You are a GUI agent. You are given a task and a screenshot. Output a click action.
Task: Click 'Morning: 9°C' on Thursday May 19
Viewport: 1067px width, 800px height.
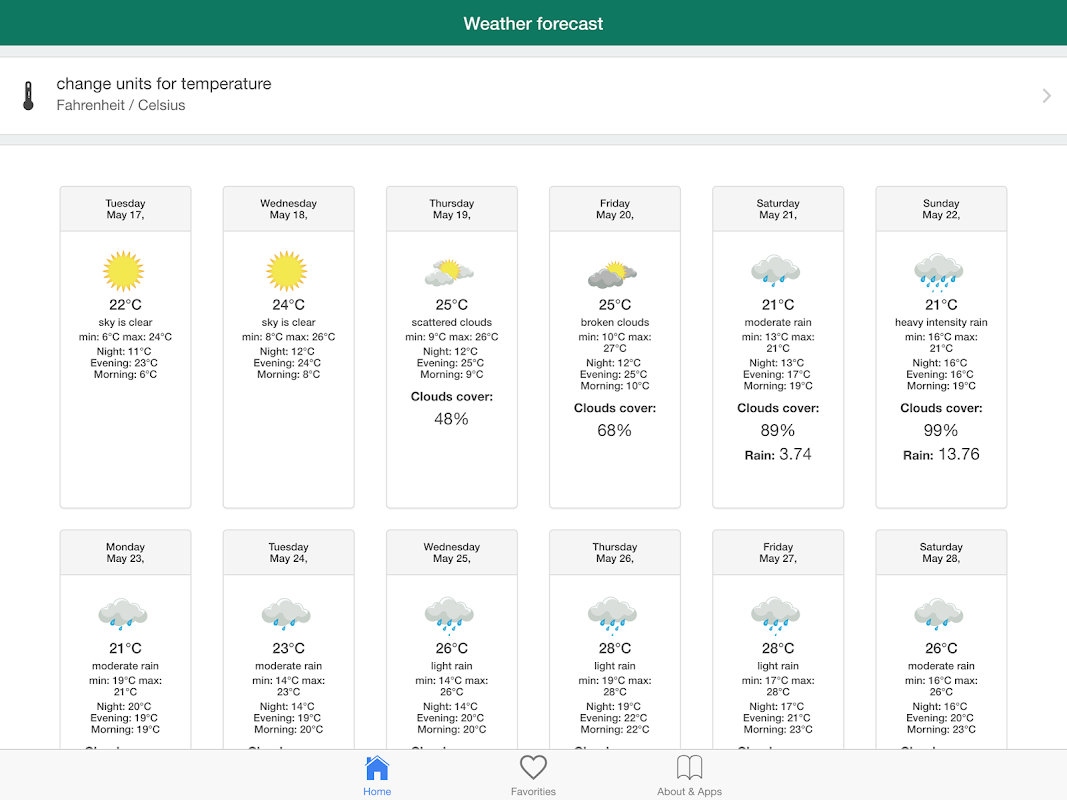452,374
